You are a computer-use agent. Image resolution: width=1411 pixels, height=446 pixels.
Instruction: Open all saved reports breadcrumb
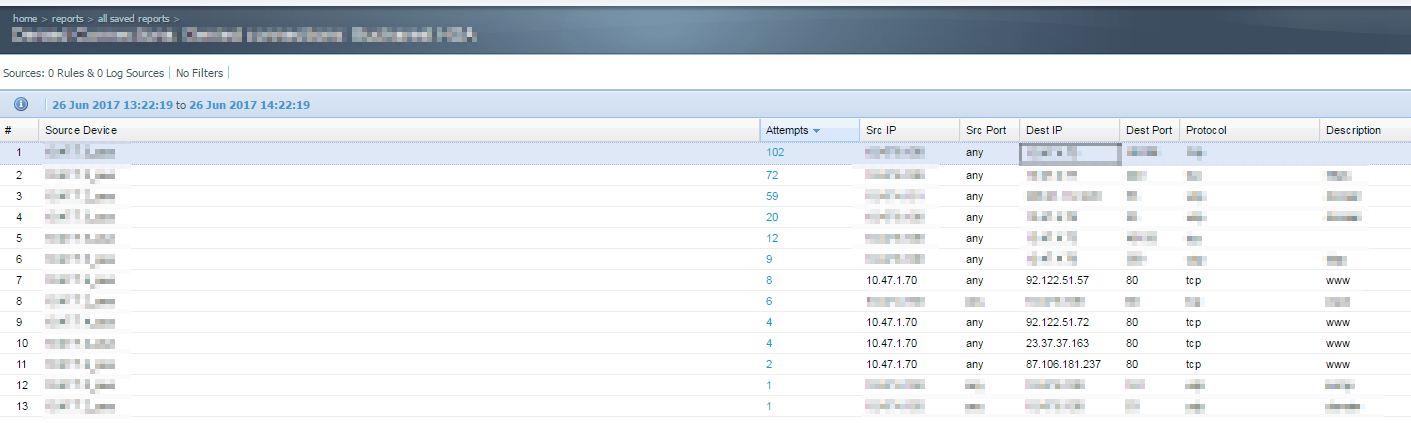coord(134,19)
